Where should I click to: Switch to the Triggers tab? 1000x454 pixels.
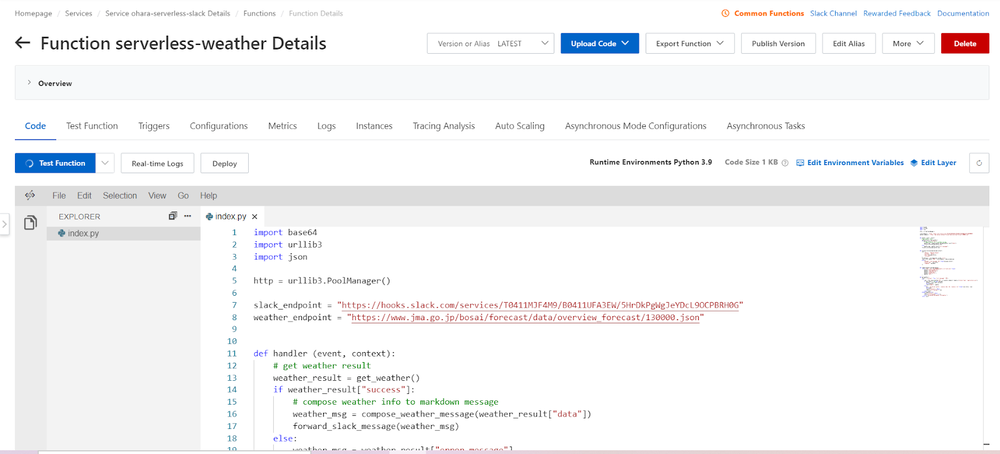click(153, 126)
